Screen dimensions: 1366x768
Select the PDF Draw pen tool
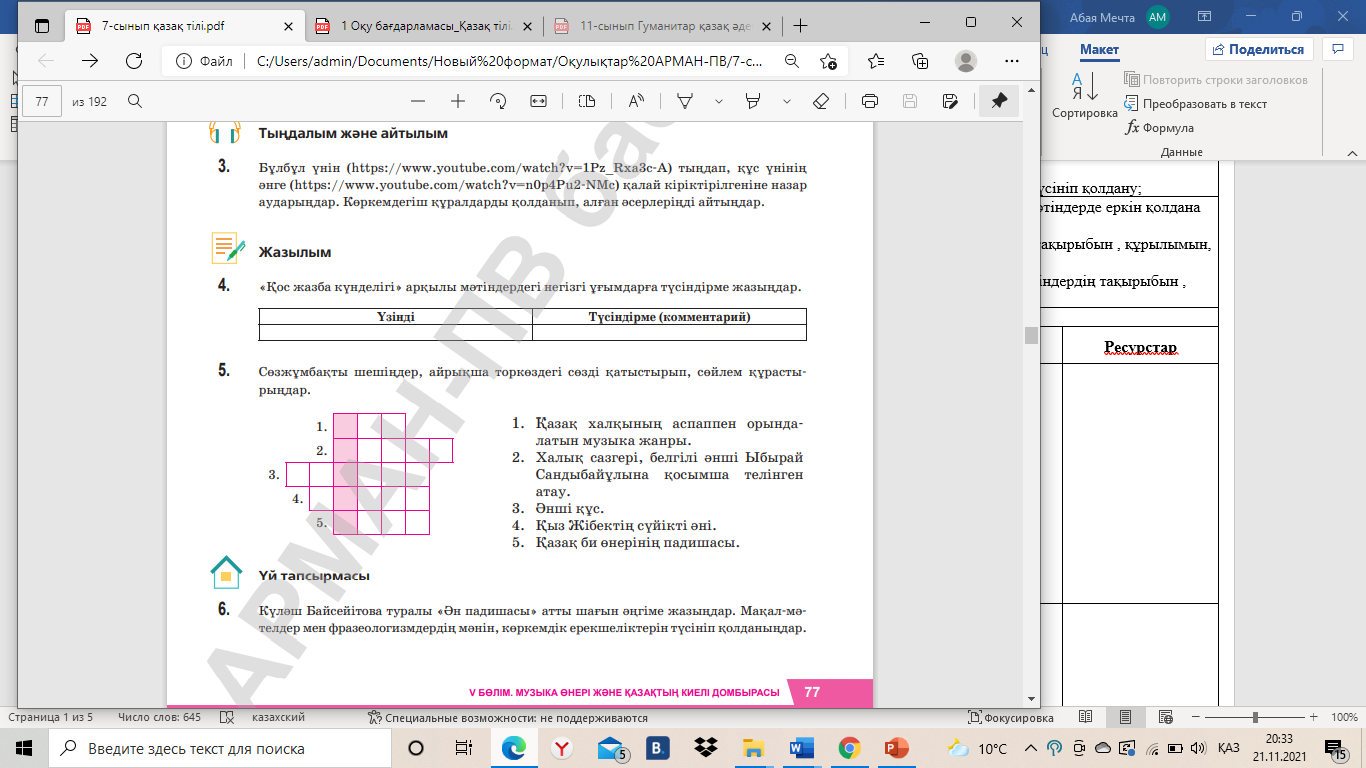(x=686, y=101)
